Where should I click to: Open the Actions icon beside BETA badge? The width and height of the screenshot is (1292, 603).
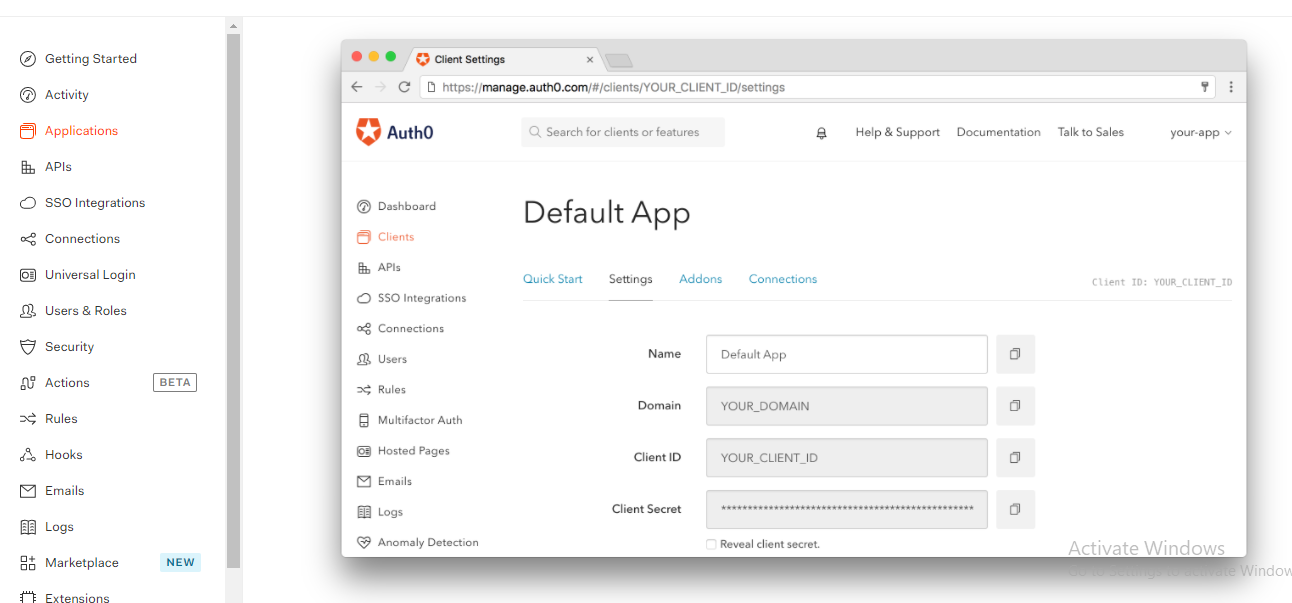[28, 383]
